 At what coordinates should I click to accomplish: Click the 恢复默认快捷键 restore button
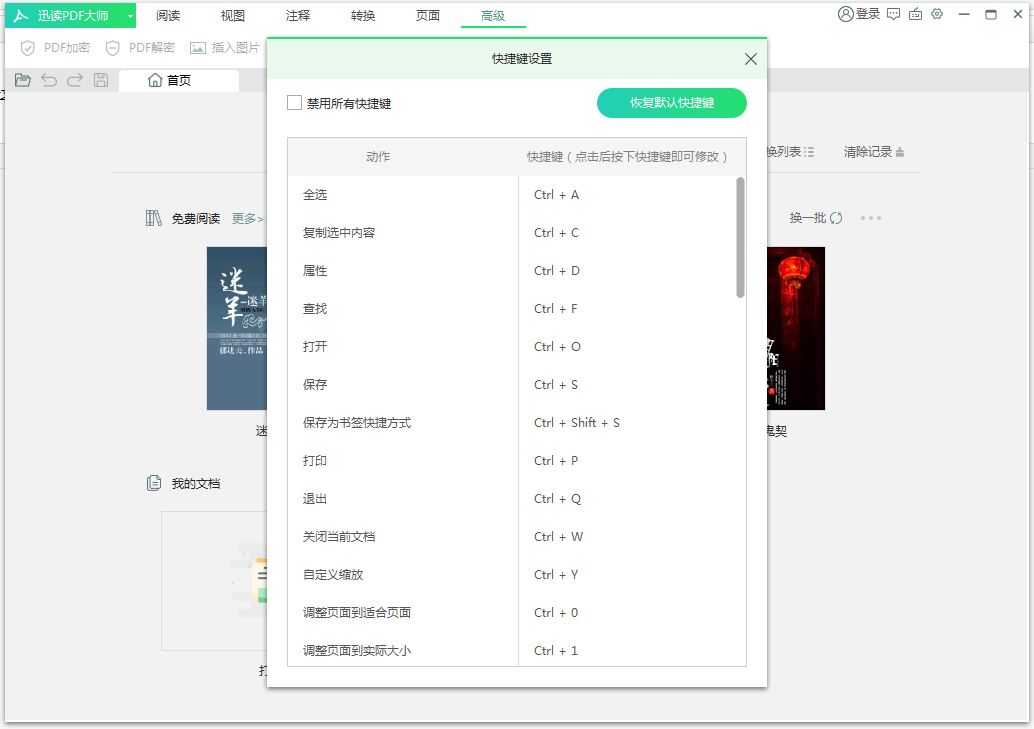[671, 103]
